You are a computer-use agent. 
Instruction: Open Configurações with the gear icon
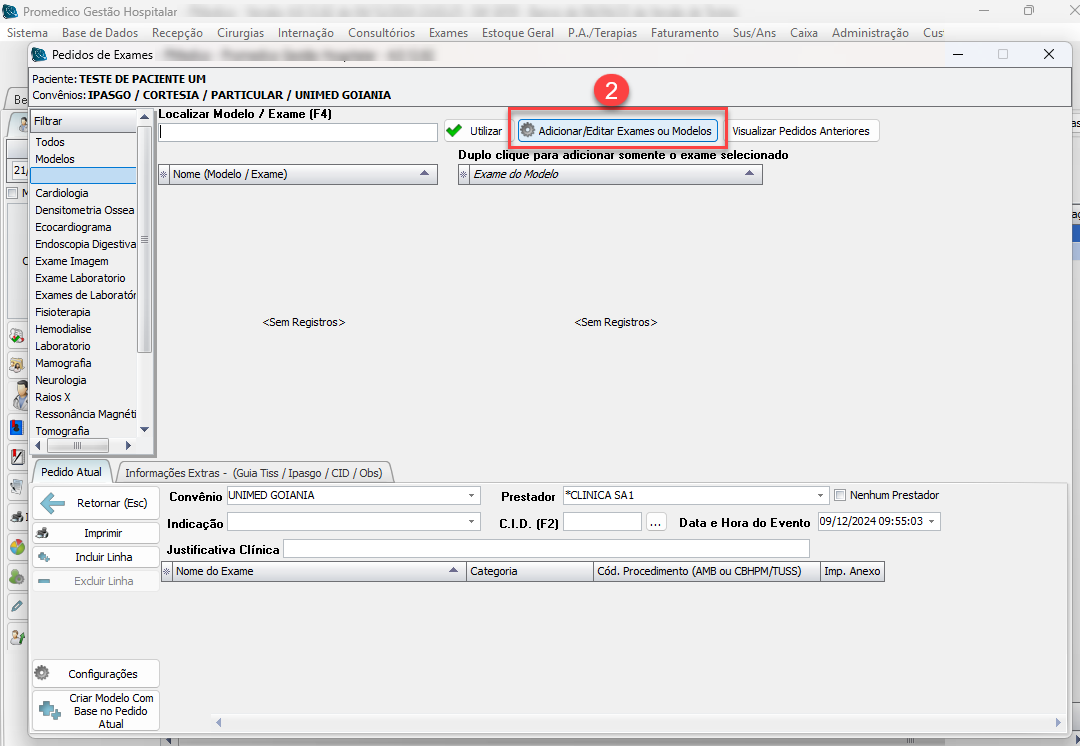coord(95,674)
